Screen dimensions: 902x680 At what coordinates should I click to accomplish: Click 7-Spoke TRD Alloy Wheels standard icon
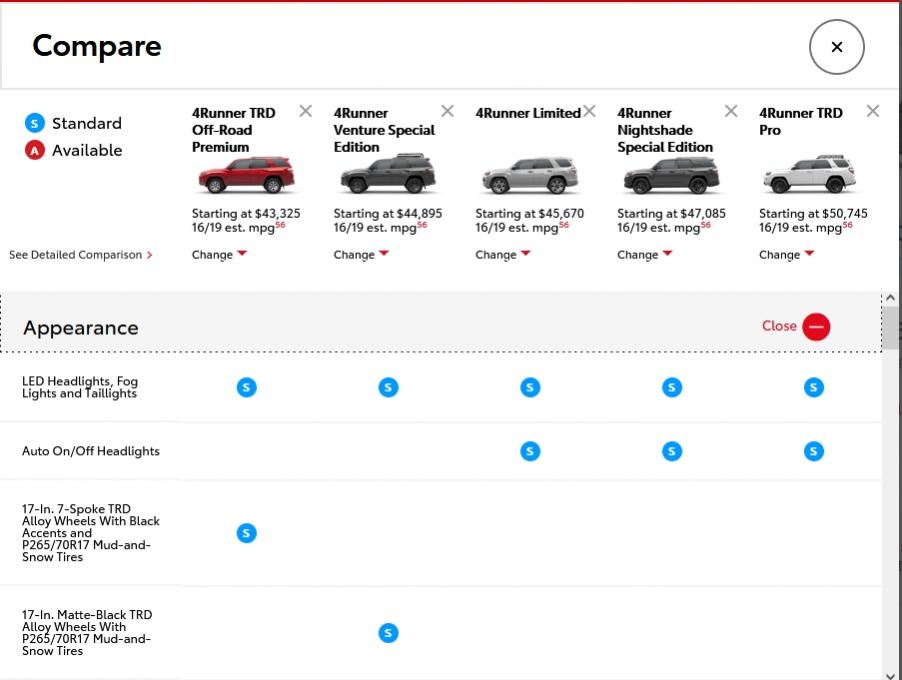246,533
